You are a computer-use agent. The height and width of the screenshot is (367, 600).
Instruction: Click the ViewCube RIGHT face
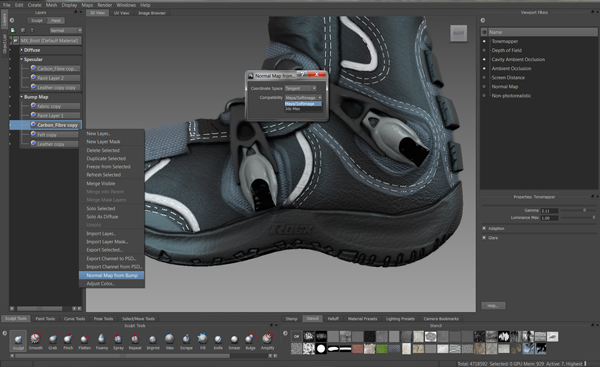458,33
